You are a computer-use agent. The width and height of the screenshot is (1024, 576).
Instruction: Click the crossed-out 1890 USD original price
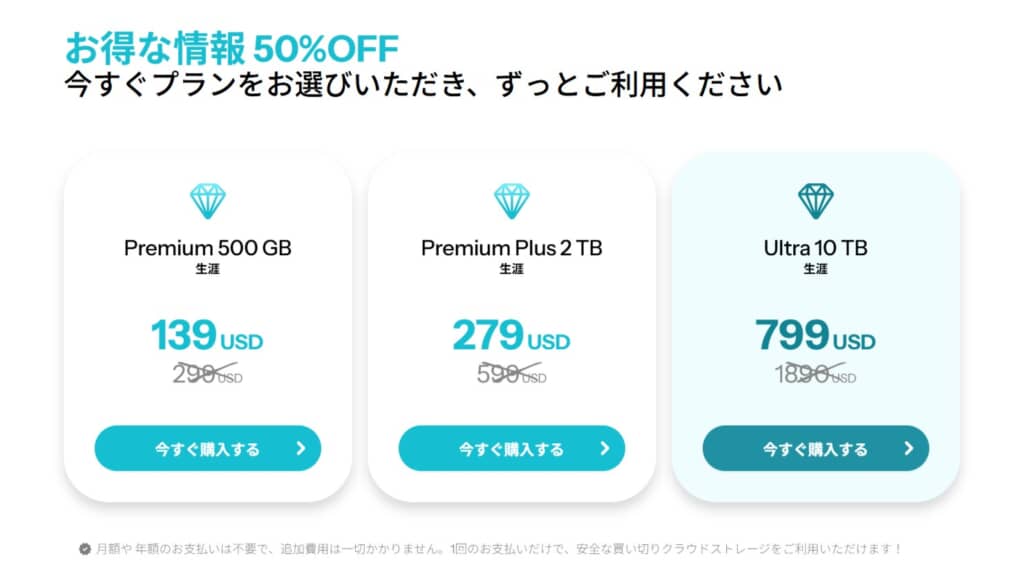pyautogui.click(x=816, y=374)
